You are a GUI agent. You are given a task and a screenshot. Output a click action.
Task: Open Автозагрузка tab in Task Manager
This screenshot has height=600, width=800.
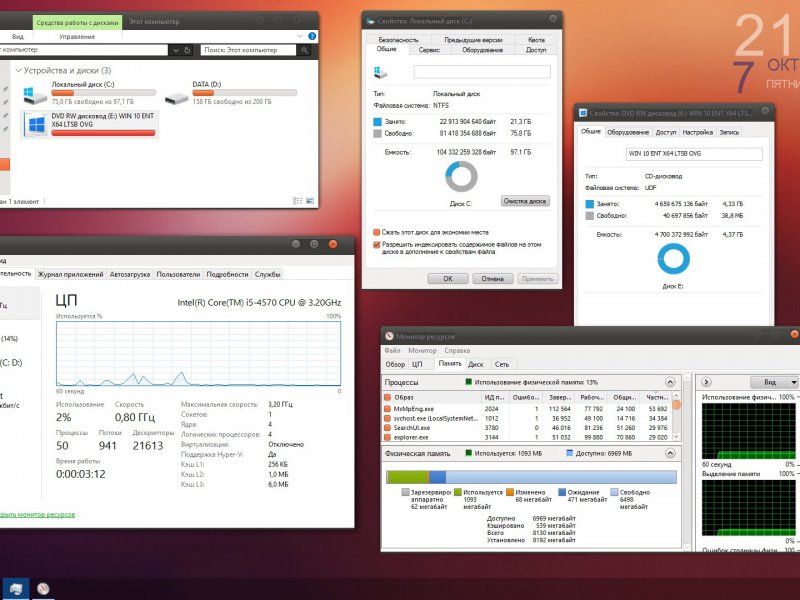click(130, 274)
